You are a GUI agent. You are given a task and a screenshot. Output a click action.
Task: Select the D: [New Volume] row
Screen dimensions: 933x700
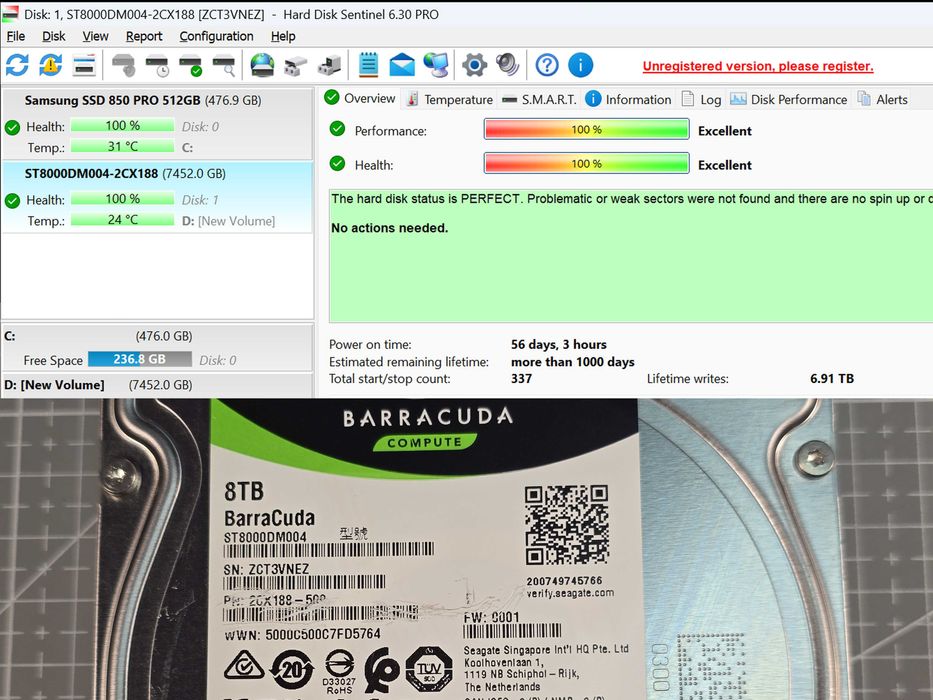[x=157, y=385]
